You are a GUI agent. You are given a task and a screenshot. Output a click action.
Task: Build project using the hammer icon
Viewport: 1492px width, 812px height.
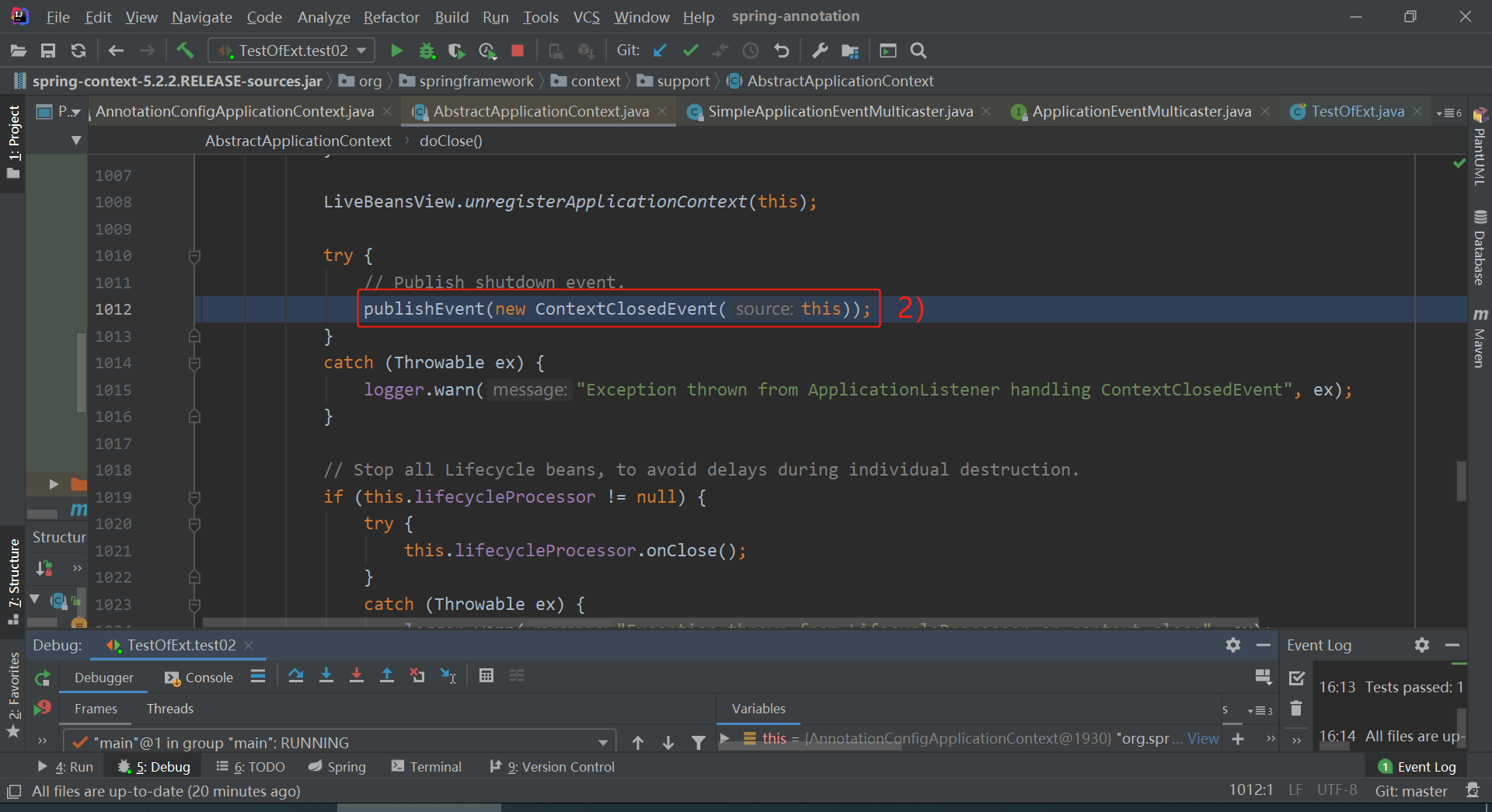[x=185, y=51]
